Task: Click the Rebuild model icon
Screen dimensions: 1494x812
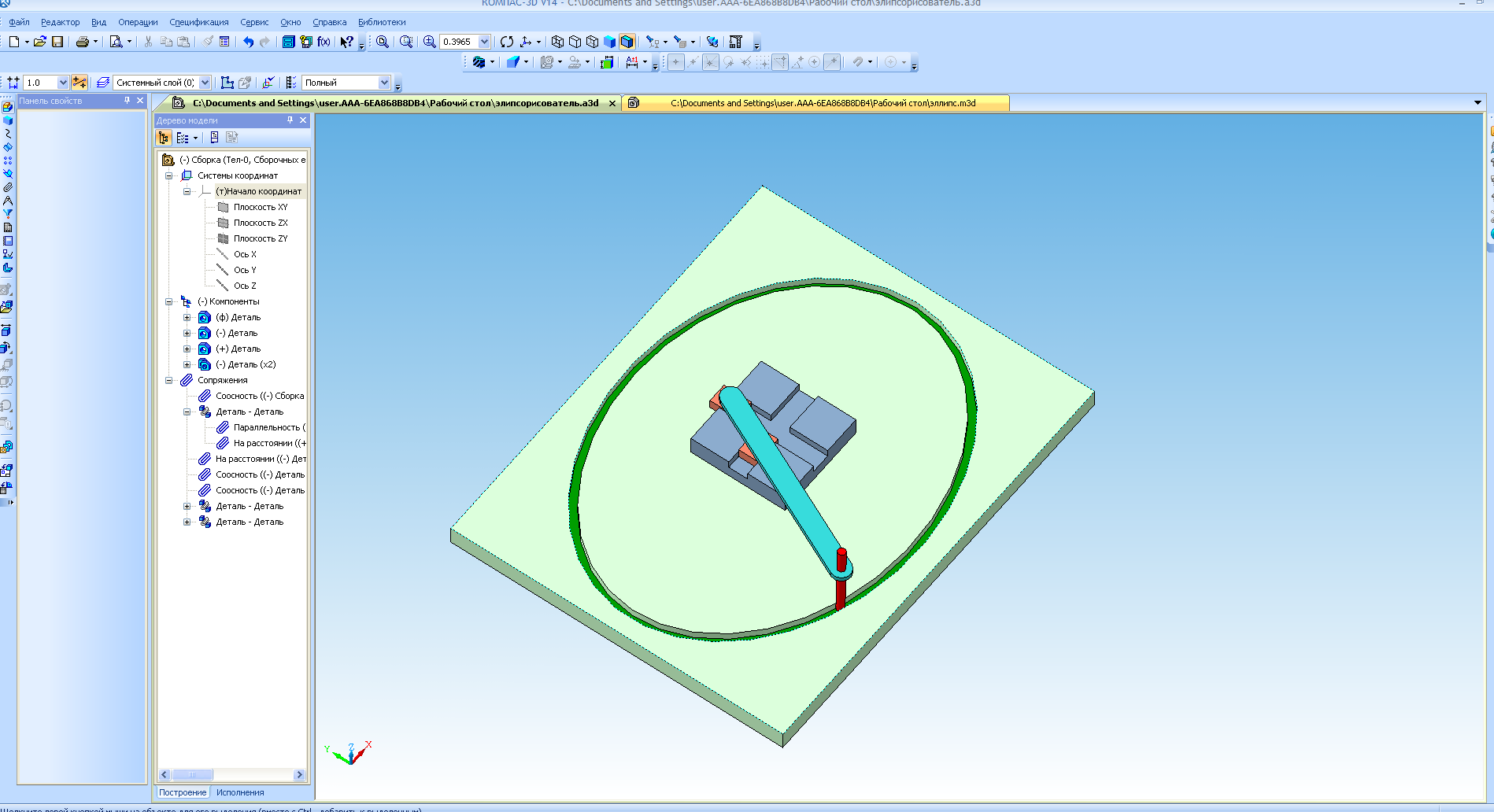Action: point(712,42)
